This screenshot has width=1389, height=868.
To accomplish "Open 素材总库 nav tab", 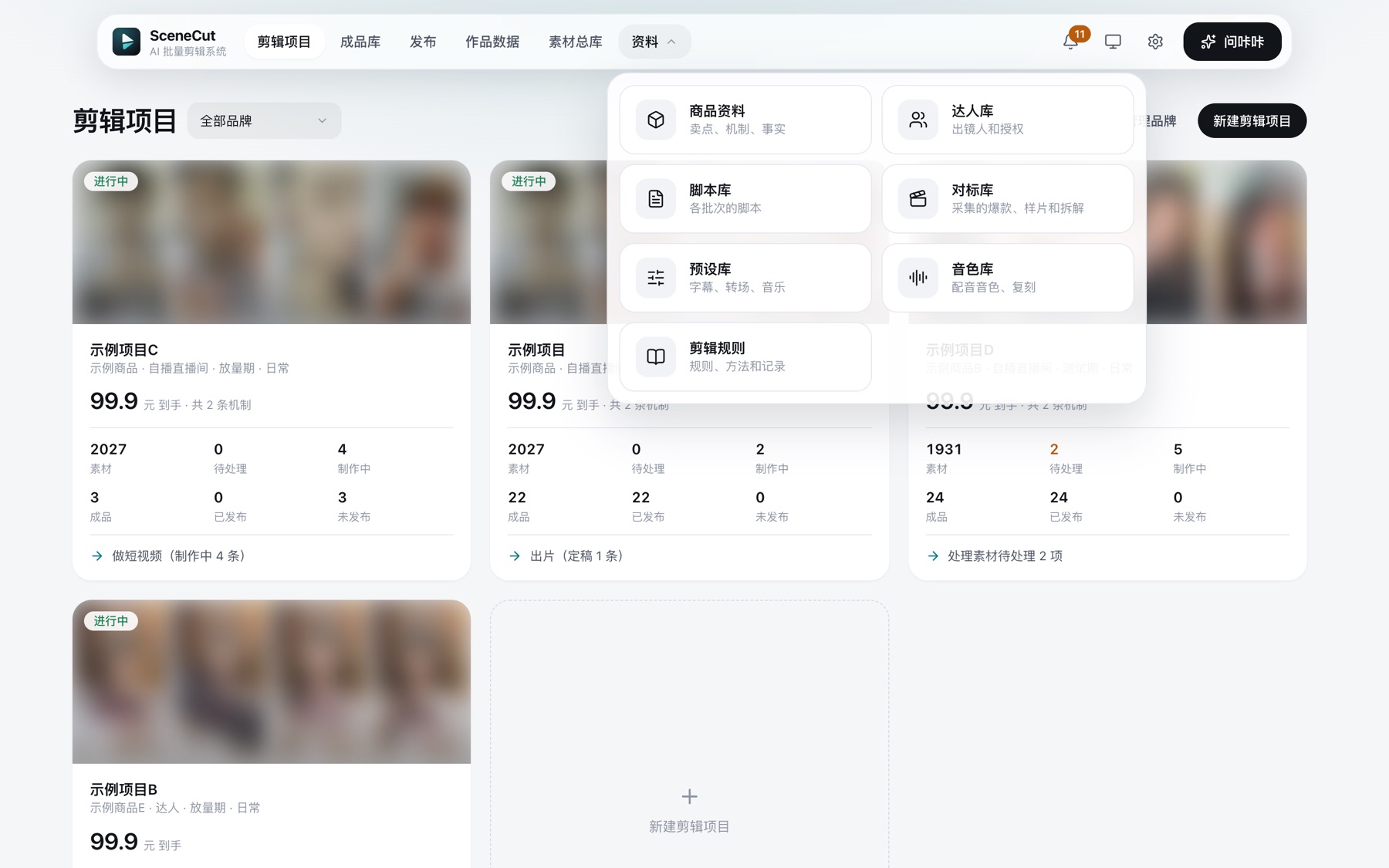I will pyautogui.click(x=576, y=42).
